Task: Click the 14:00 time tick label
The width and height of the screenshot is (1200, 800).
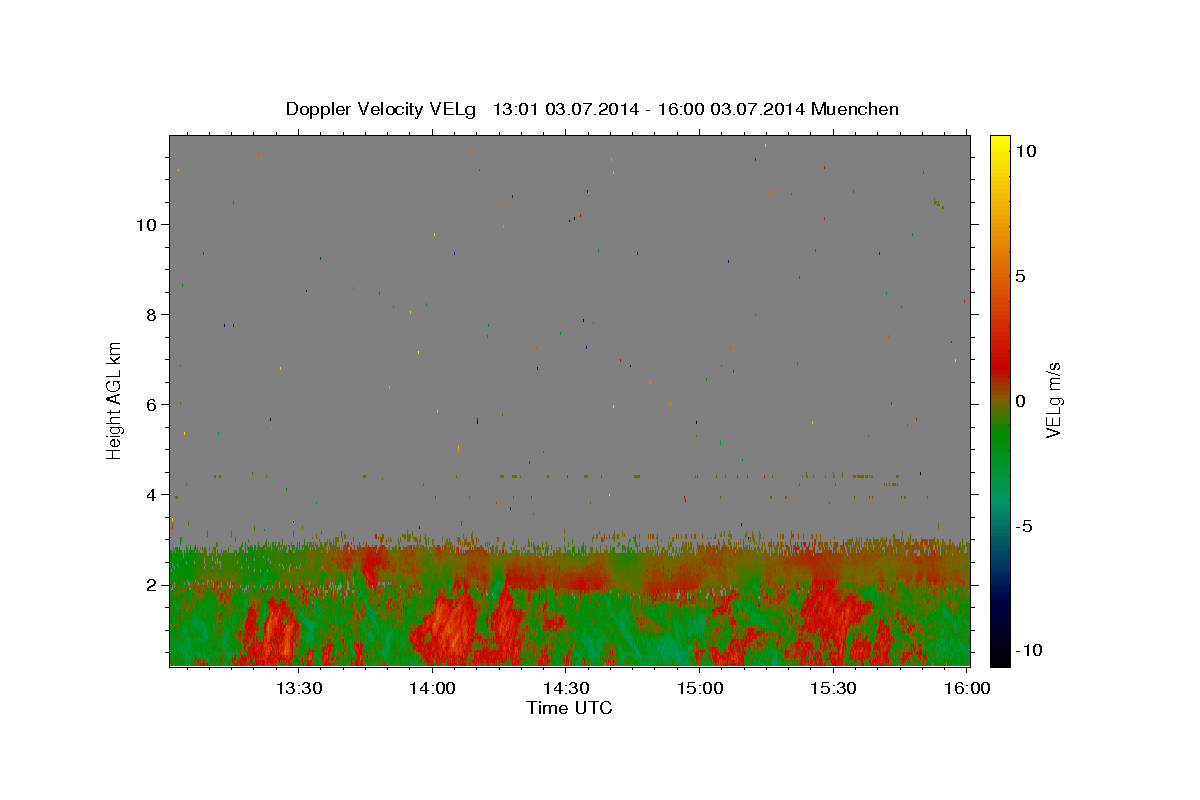Action: click(x=433, y=688)
